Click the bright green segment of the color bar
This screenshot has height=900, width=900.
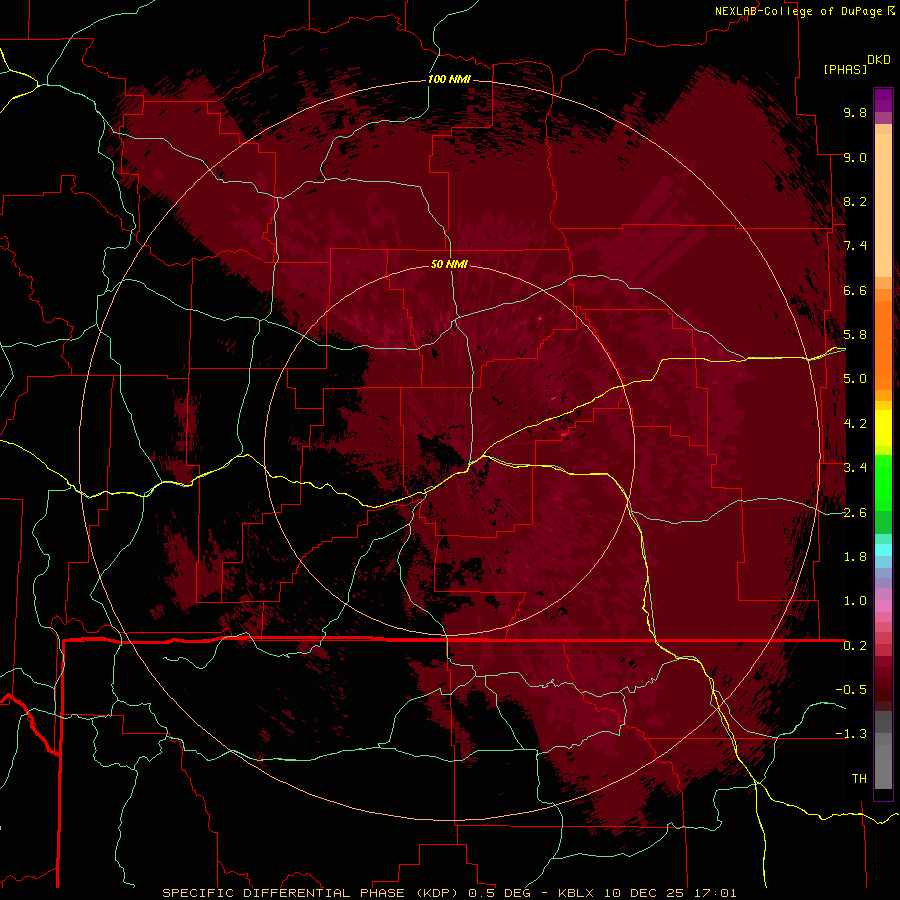pos(883,482)
